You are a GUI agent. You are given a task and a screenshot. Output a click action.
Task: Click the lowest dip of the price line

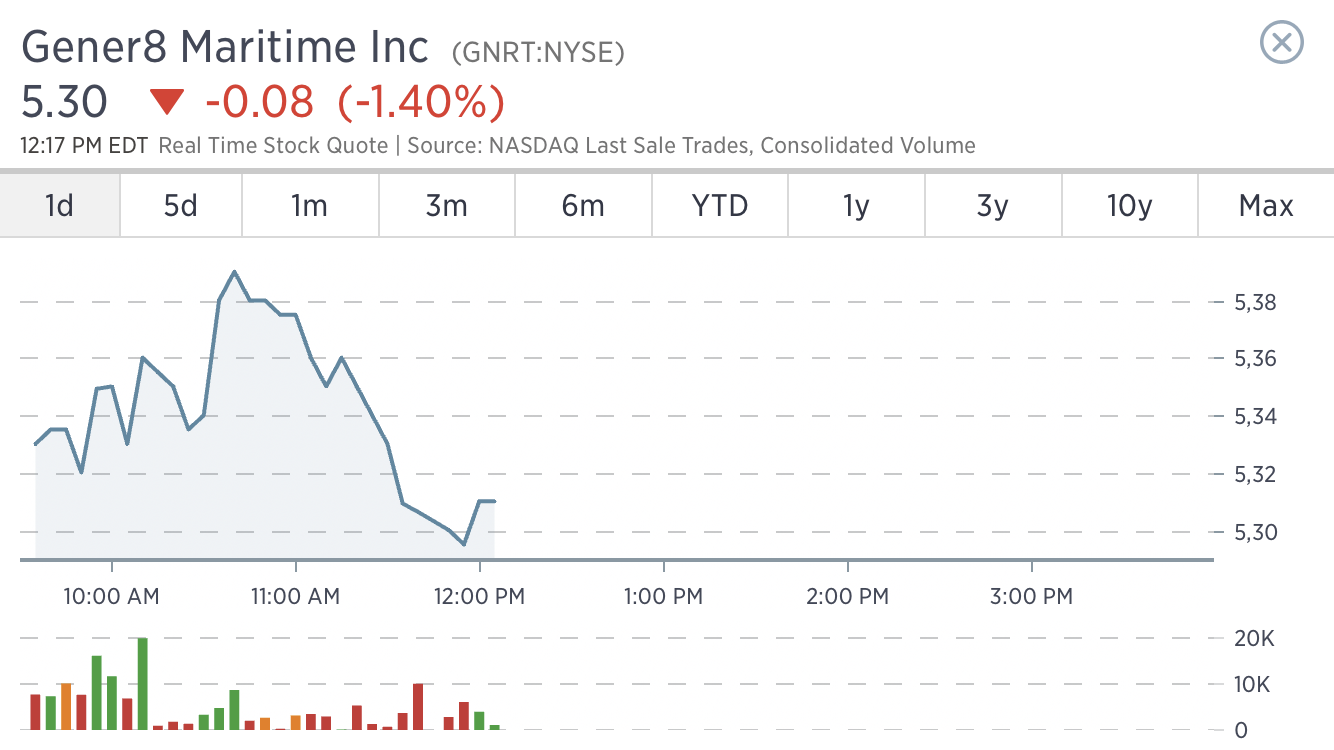(464, 544)
